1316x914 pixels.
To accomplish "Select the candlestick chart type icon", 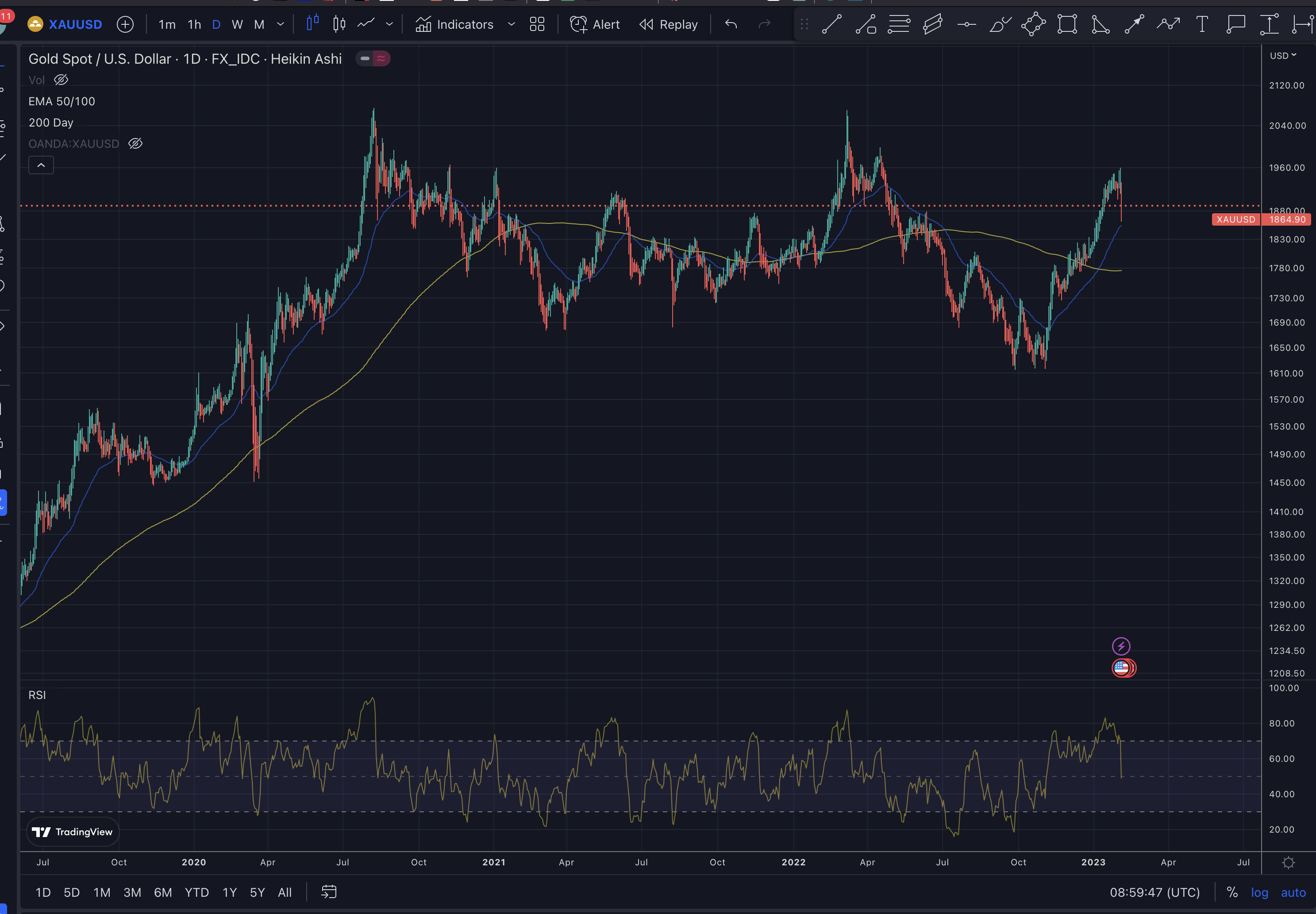I will 339,25.
